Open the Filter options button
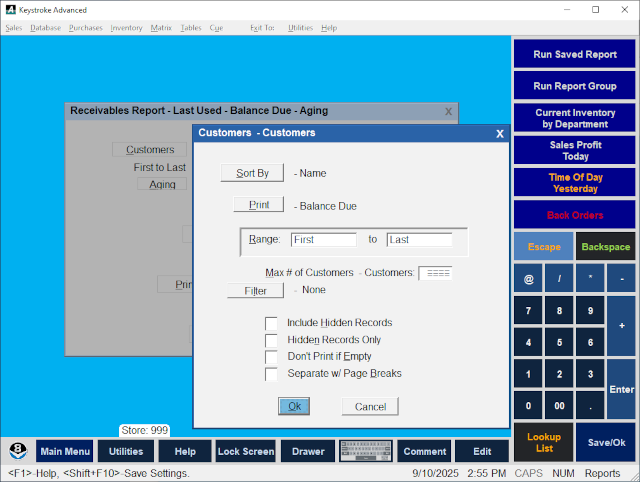Image resolution: width=640 pixels, height=482 pixels. pyautogui.click(x=255, y=291)
